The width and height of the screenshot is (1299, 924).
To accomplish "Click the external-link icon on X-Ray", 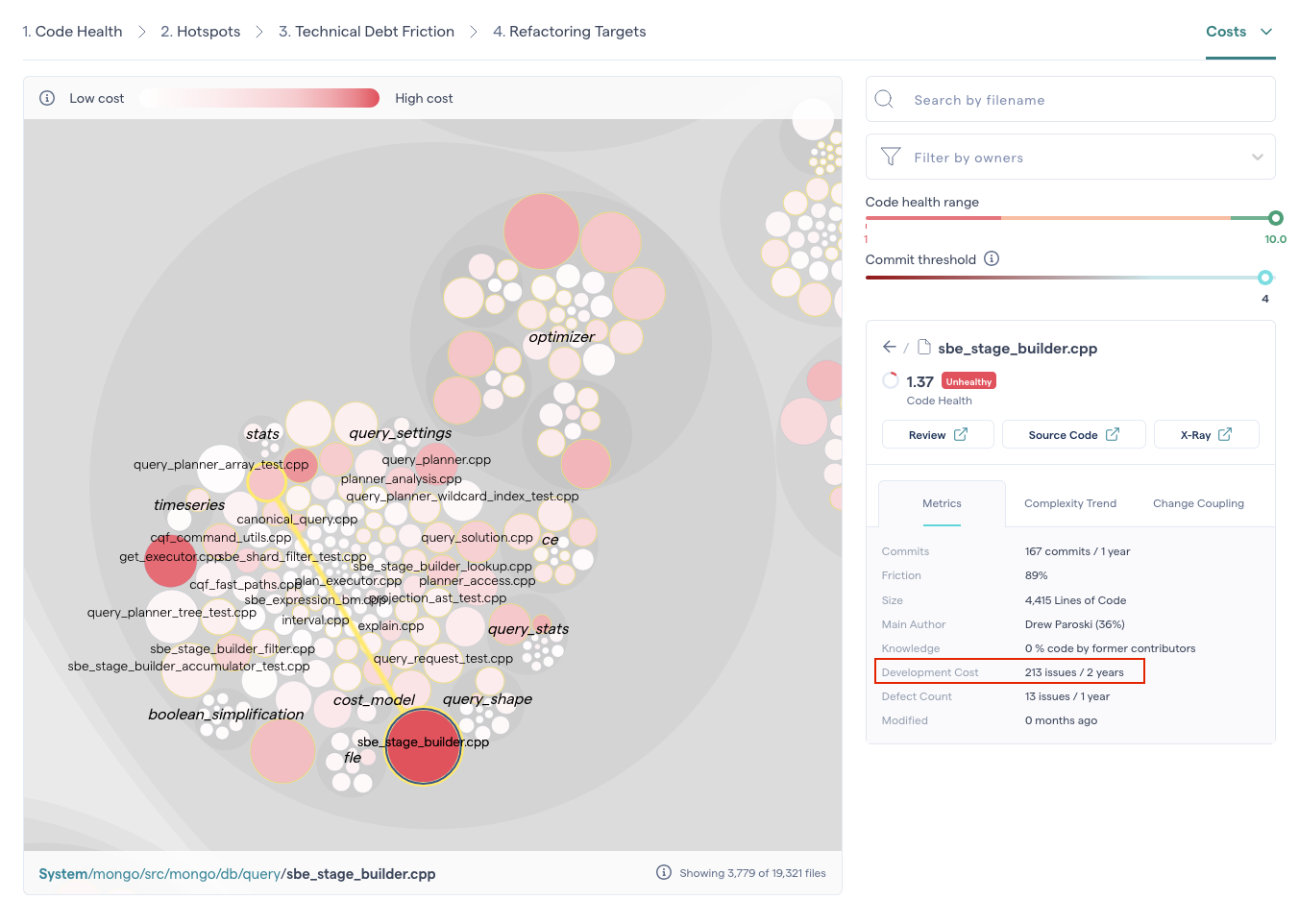I will coord(1226,433).
